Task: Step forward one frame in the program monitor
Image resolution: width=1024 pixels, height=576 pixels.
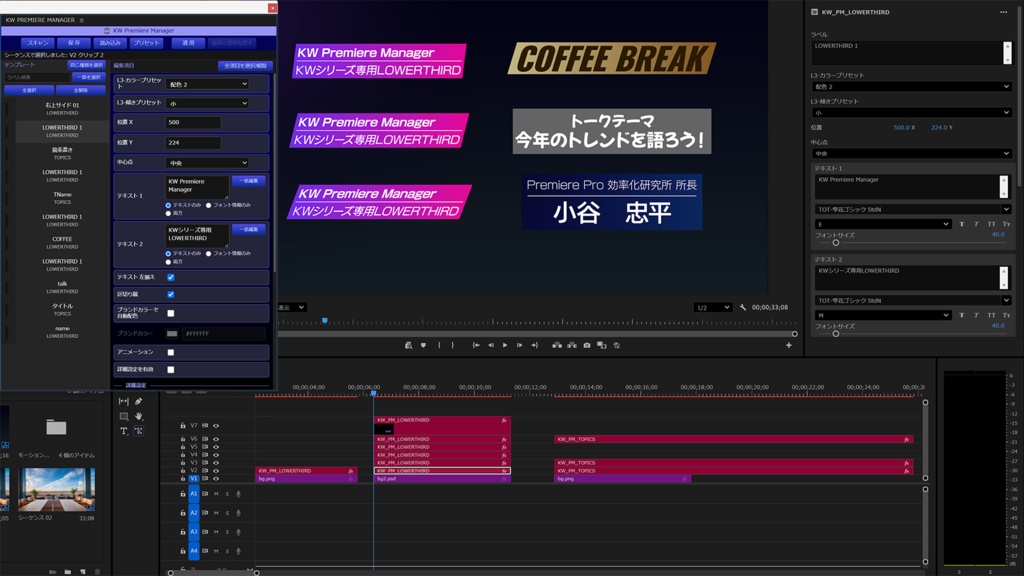Action: tap(519, 345)
